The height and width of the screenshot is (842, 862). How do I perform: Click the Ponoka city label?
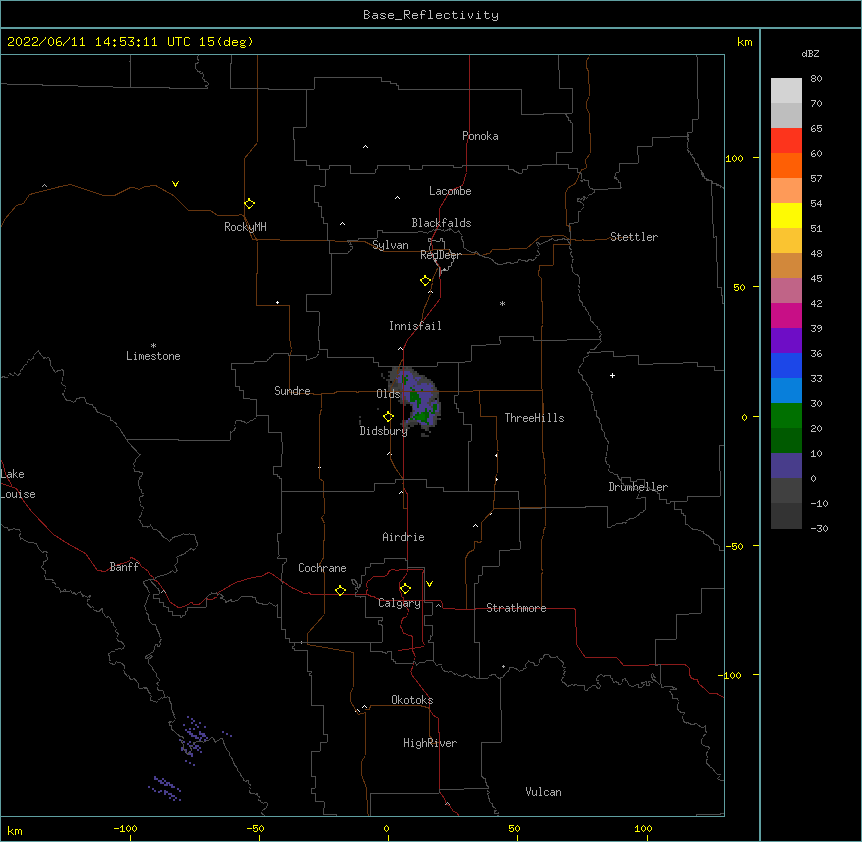click(480, 136)
